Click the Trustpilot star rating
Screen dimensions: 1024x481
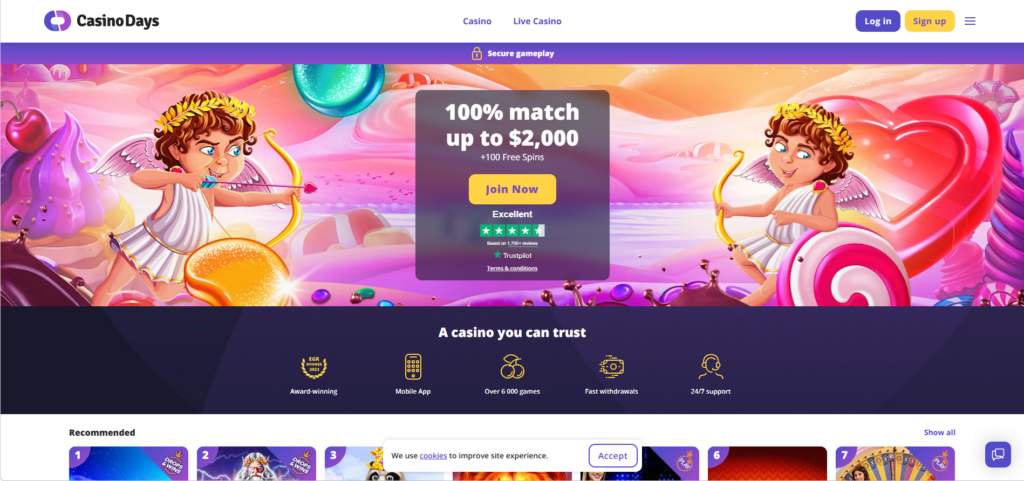(512, 230)
